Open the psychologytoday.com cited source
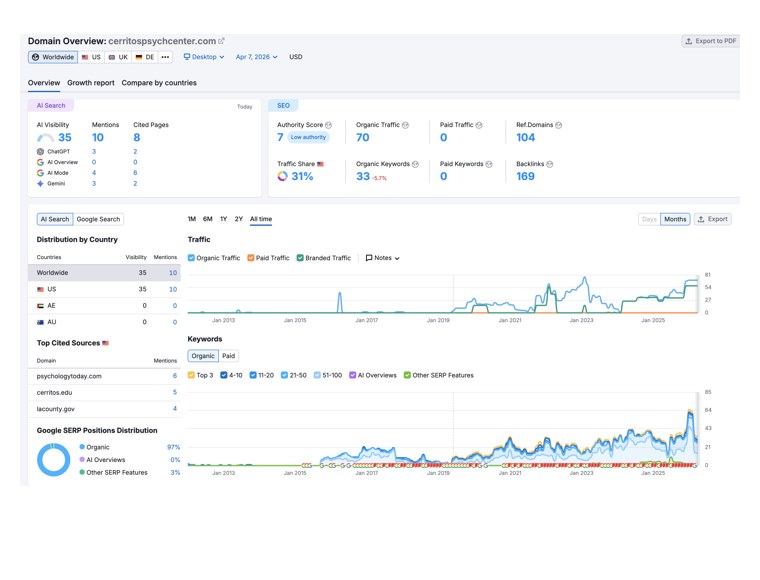This screenshot has width=760, height=580. 69,376
